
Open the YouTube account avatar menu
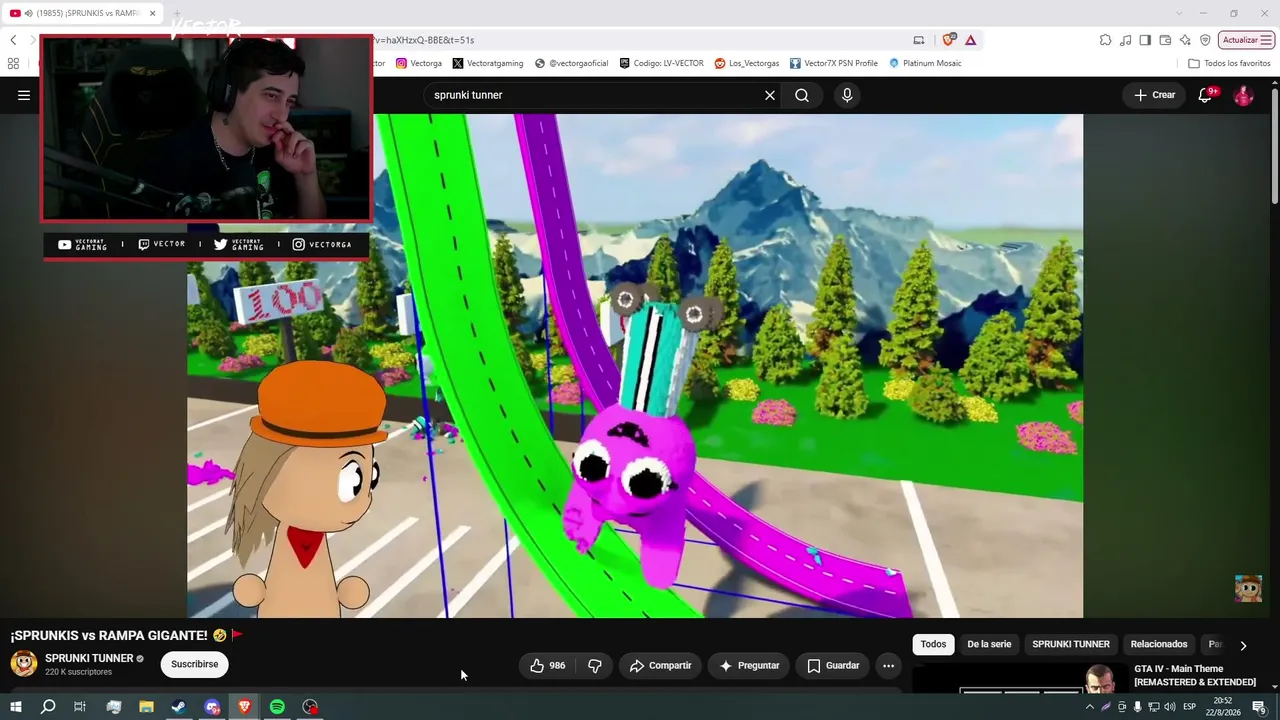coord(1244,95)
